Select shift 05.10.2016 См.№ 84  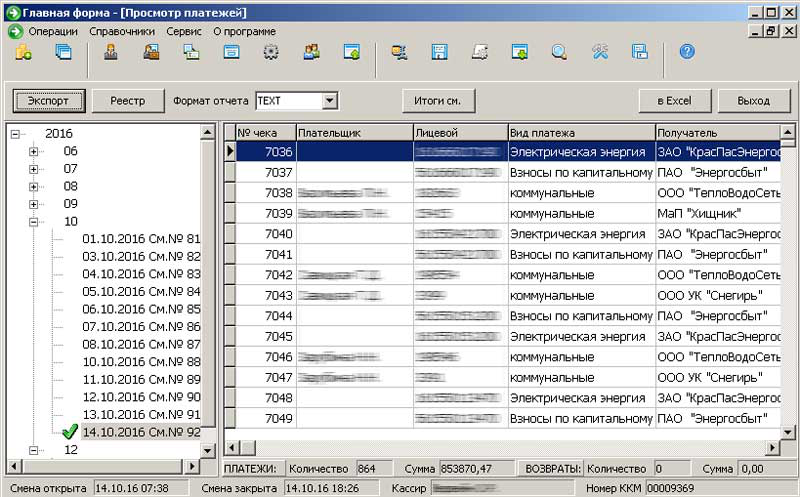click(141, 292)
